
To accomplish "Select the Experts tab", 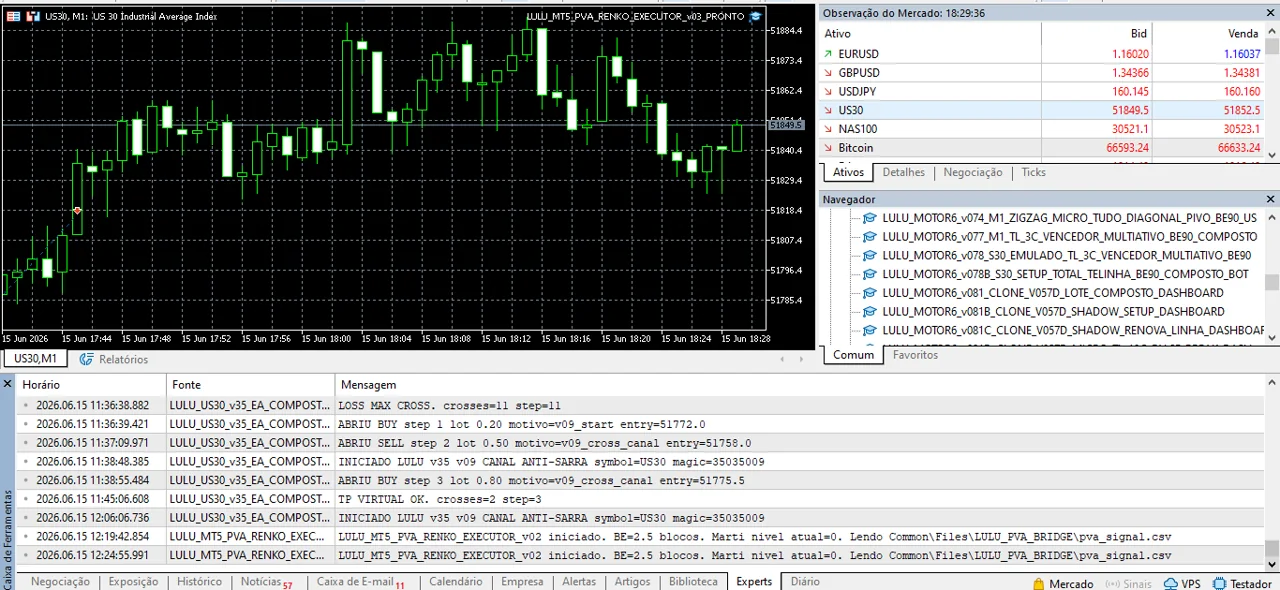I will [x=754, y=582].
